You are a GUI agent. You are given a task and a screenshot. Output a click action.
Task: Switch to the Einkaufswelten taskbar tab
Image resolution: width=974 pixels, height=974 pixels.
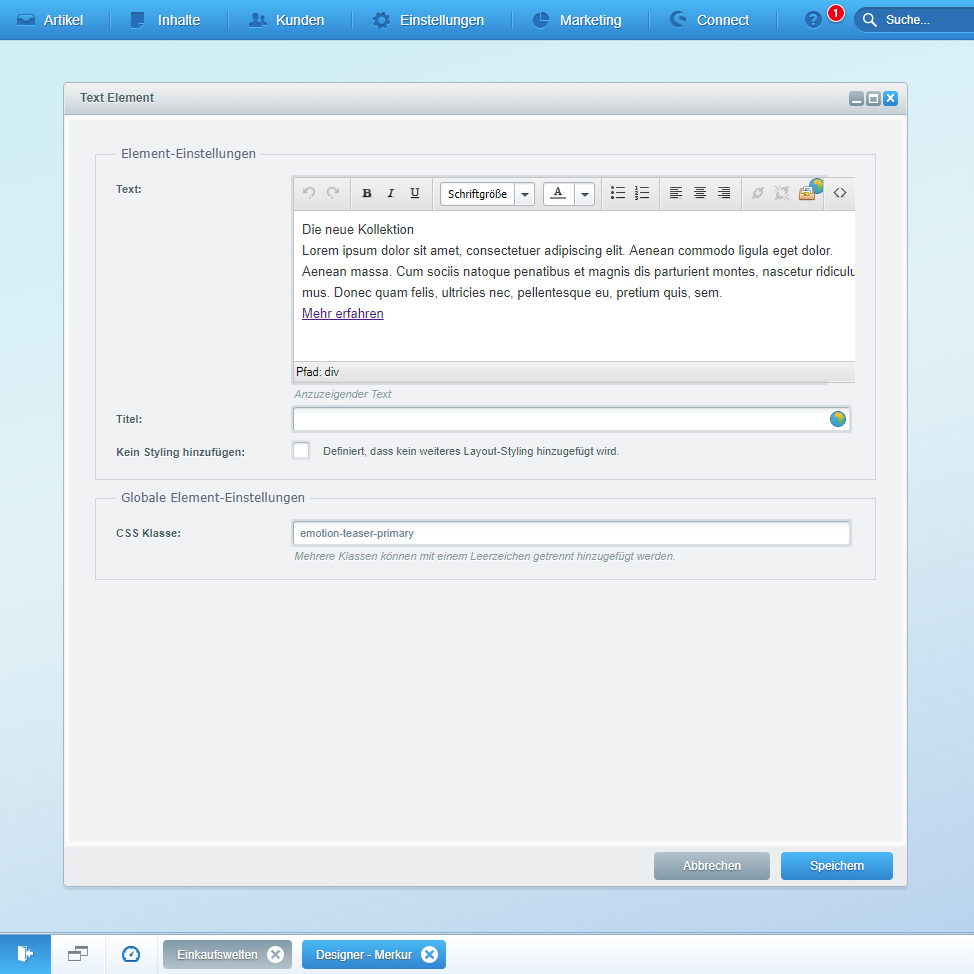[x=217, y=954]
